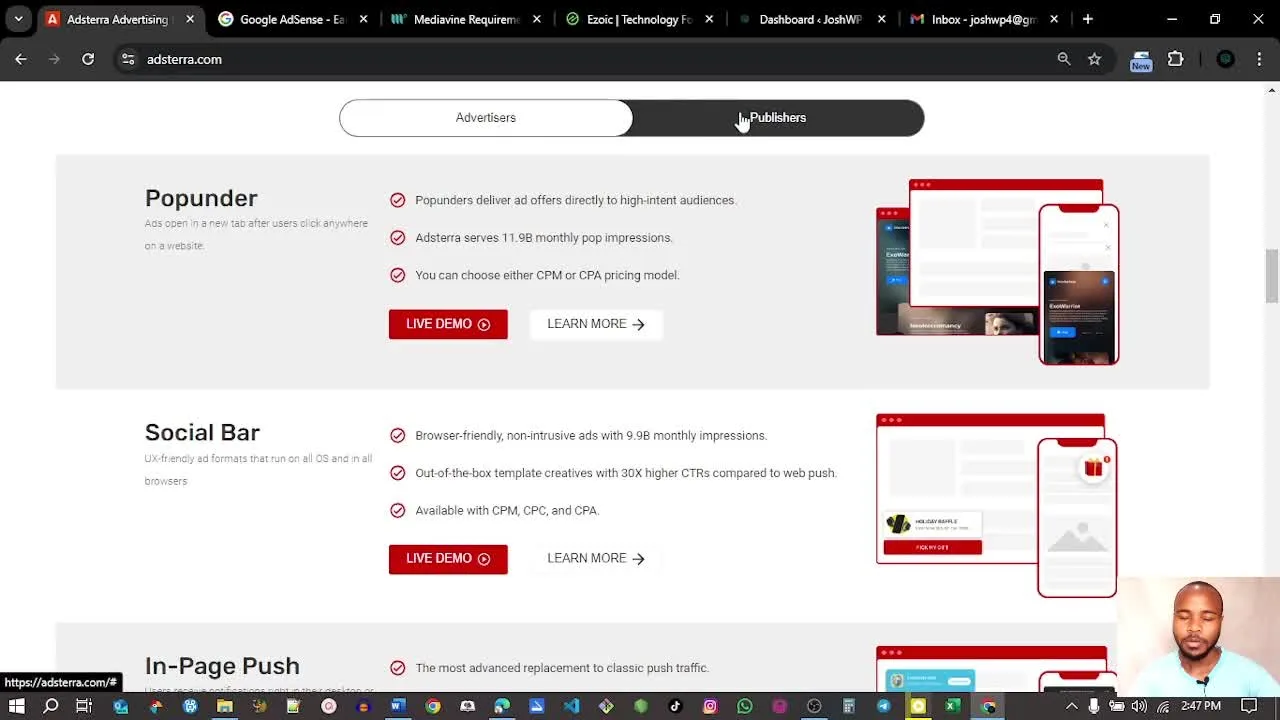Show hidden system tray icons

click(x=1072, y=706)
